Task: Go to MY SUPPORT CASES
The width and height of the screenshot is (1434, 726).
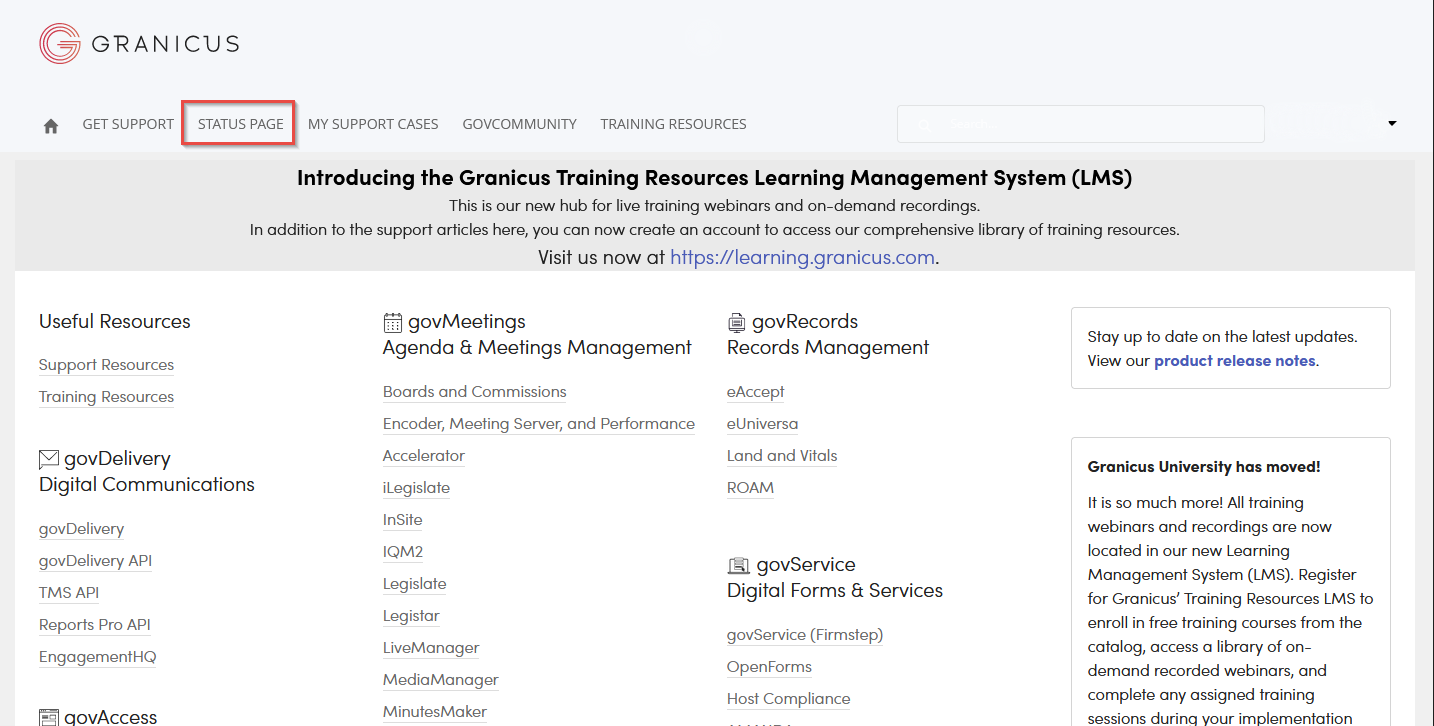Action: coord(373,123)
